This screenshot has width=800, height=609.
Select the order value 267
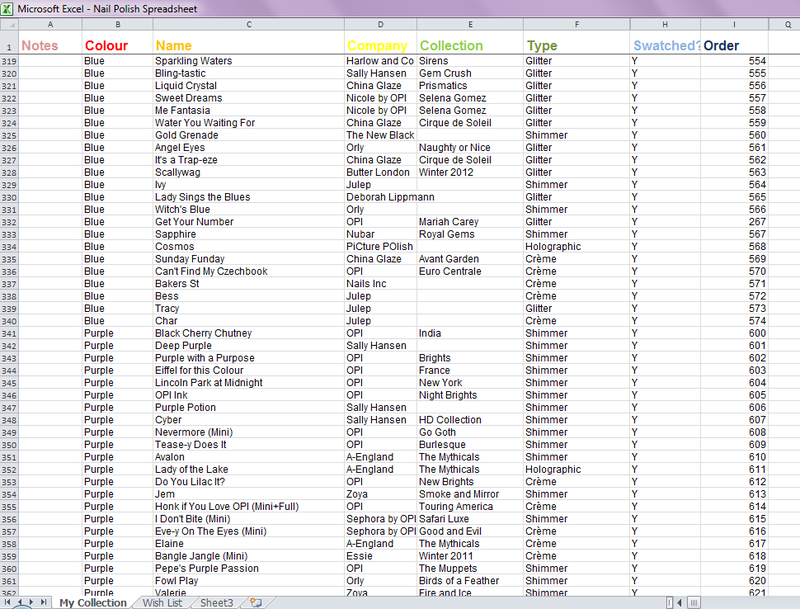coord(734,222)
